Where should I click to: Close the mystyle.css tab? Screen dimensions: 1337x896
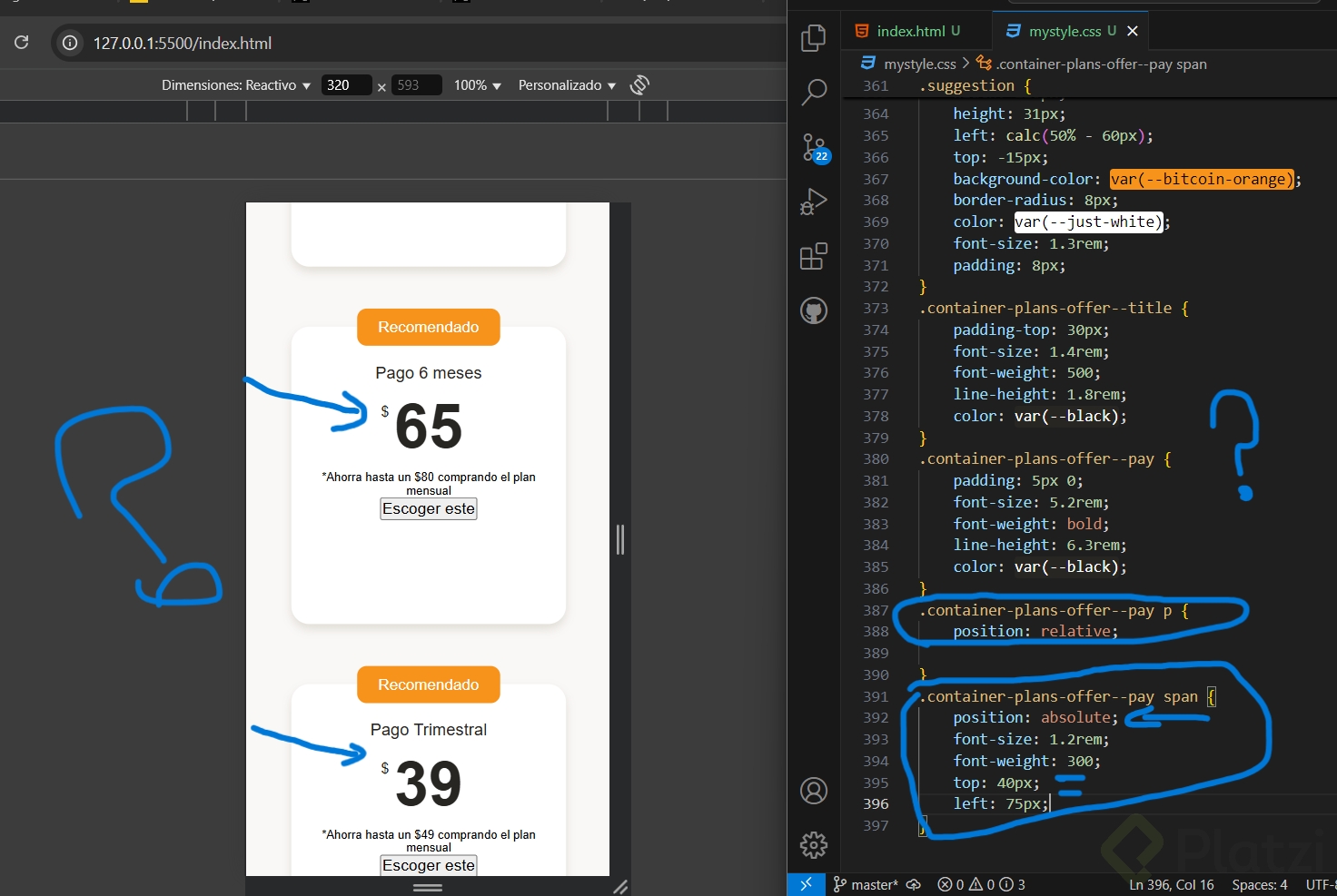(x=1133, y=31)
